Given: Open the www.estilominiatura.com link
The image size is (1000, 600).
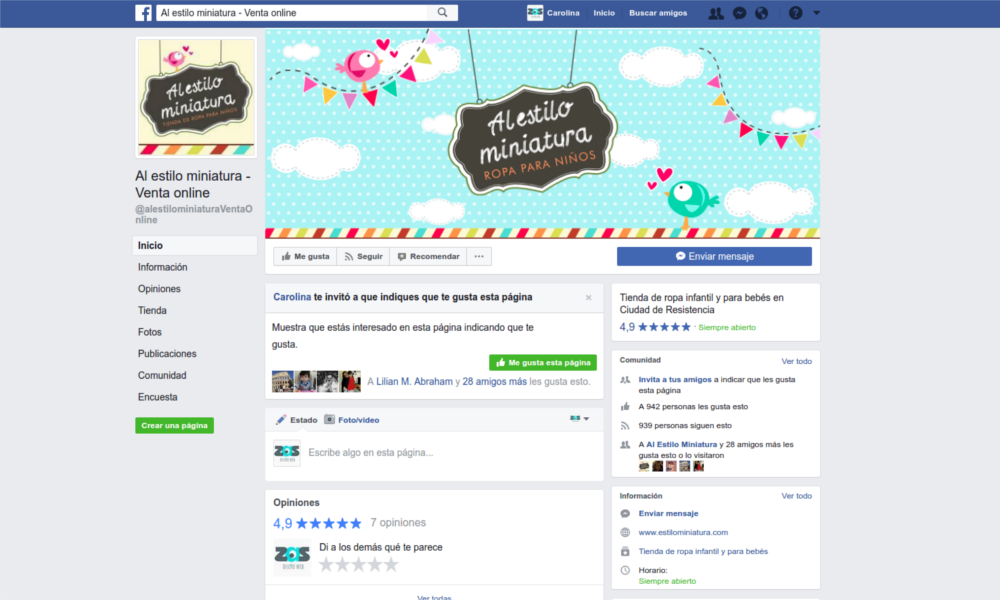Looking at the screenshot, I should 683,533.
